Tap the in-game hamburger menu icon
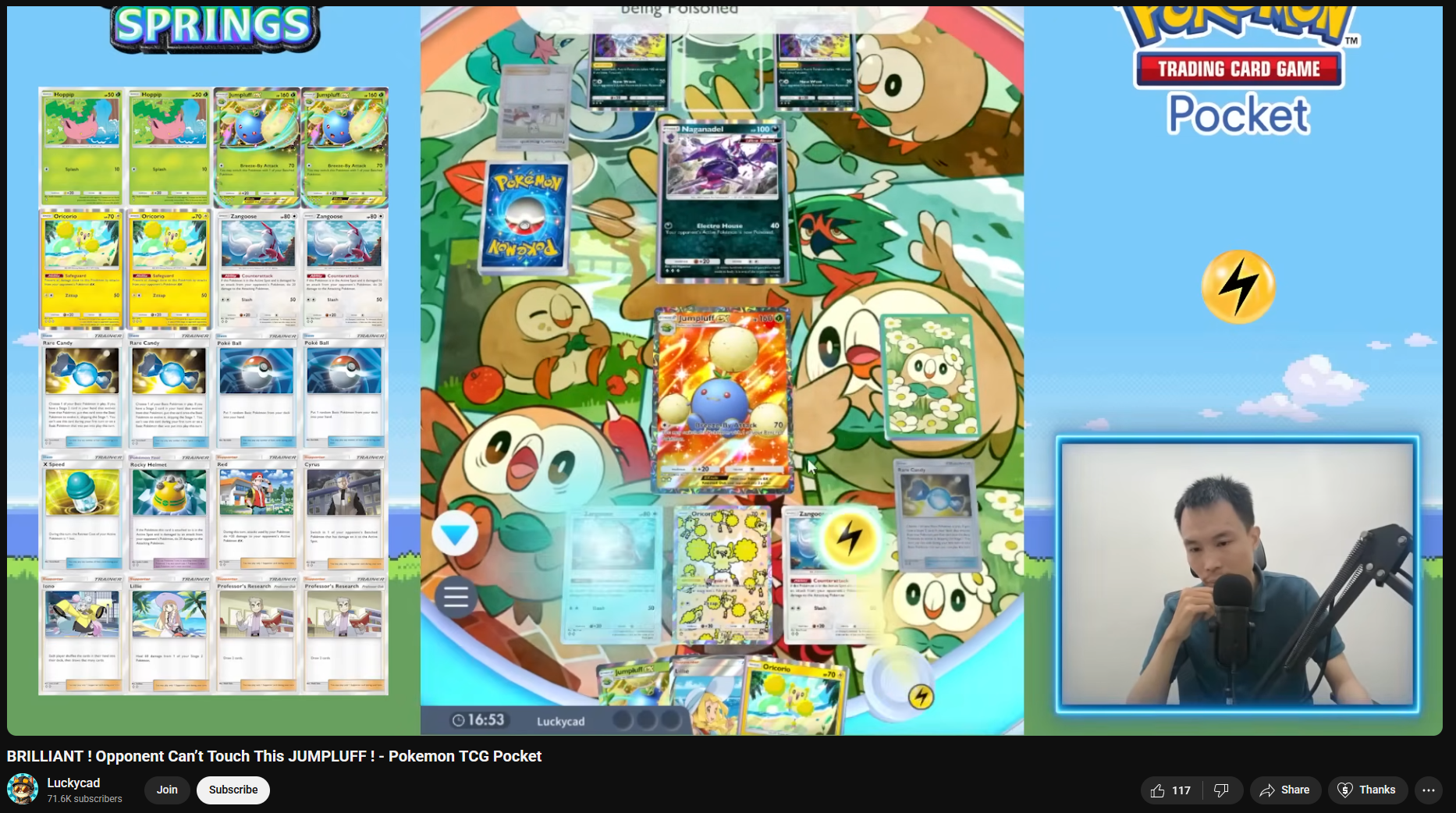Image resolution: width=1456 pixels, height=813 pixels. 456,598
